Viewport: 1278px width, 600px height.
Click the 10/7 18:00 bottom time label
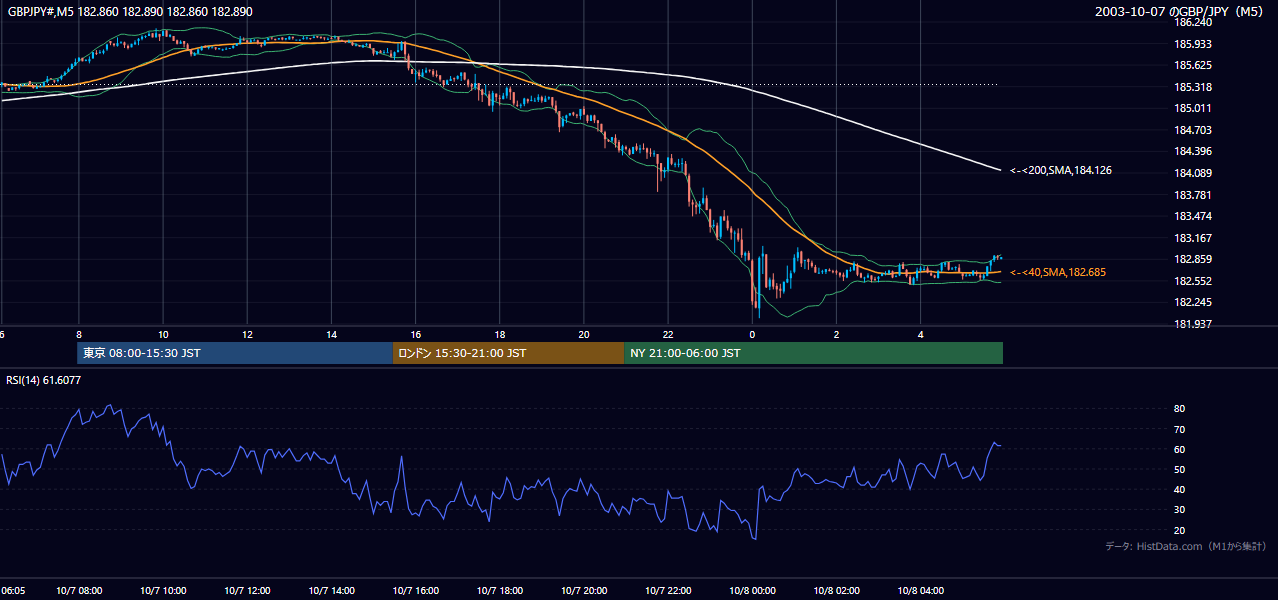500,590
